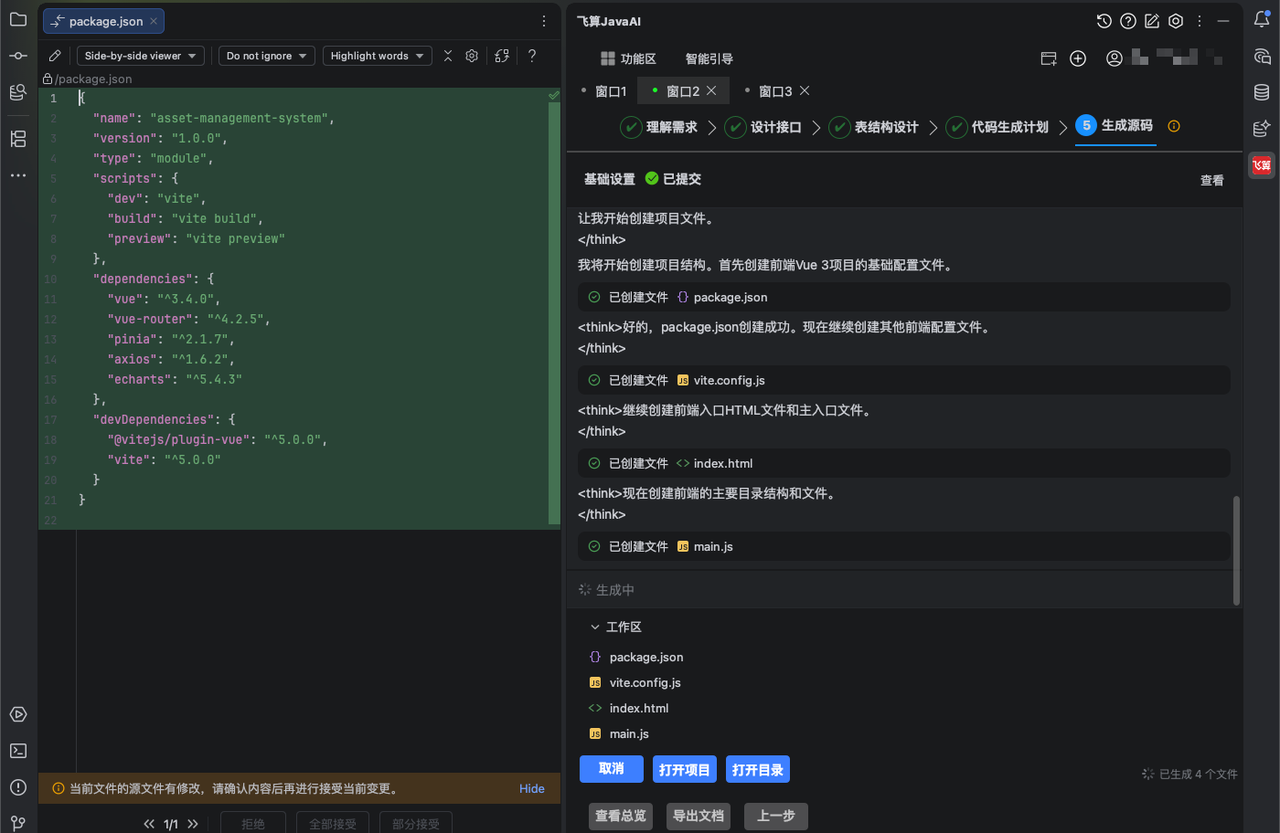1280x833 pixels.
Task: Open main.js in 工作区 list
Action: click(629, 734)
